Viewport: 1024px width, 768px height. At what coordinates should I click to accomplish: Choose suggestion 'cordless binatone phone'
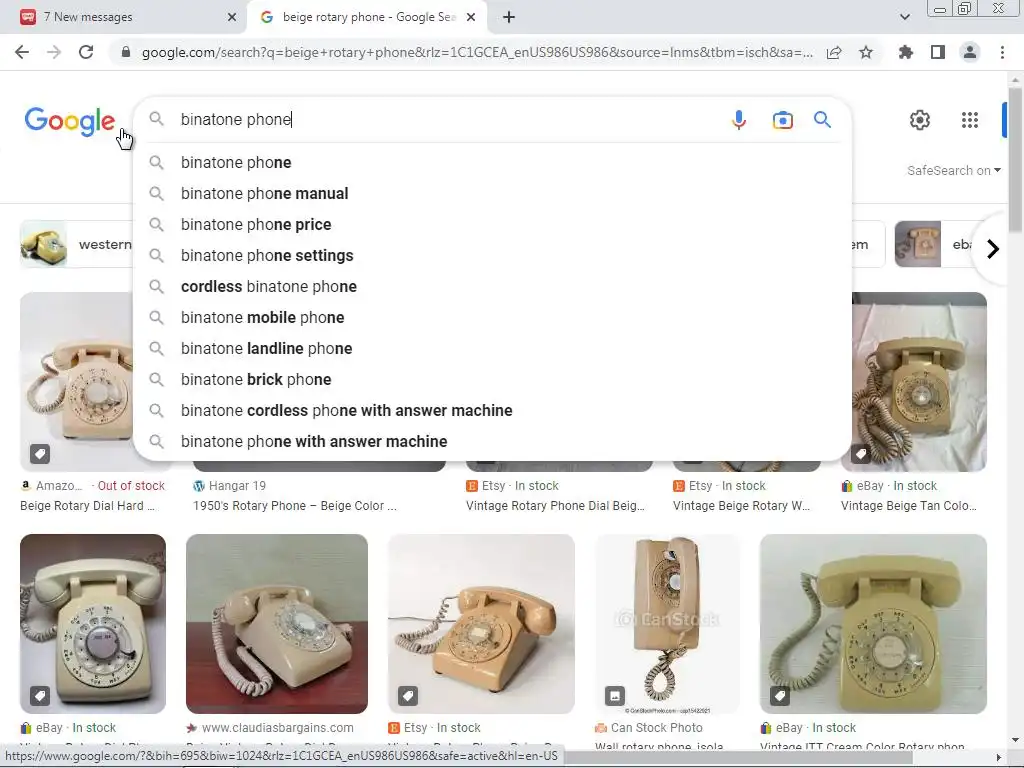(492, 287)
